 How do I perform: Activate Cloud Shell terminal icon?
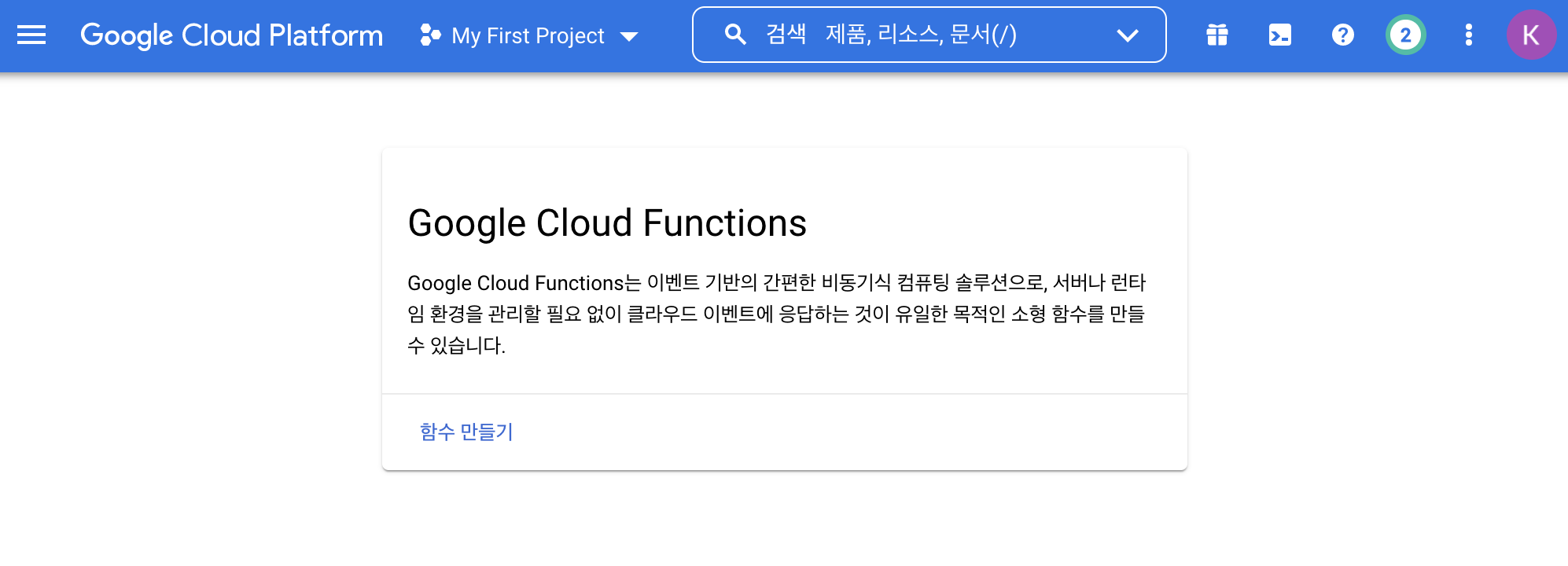(1280, 35)
